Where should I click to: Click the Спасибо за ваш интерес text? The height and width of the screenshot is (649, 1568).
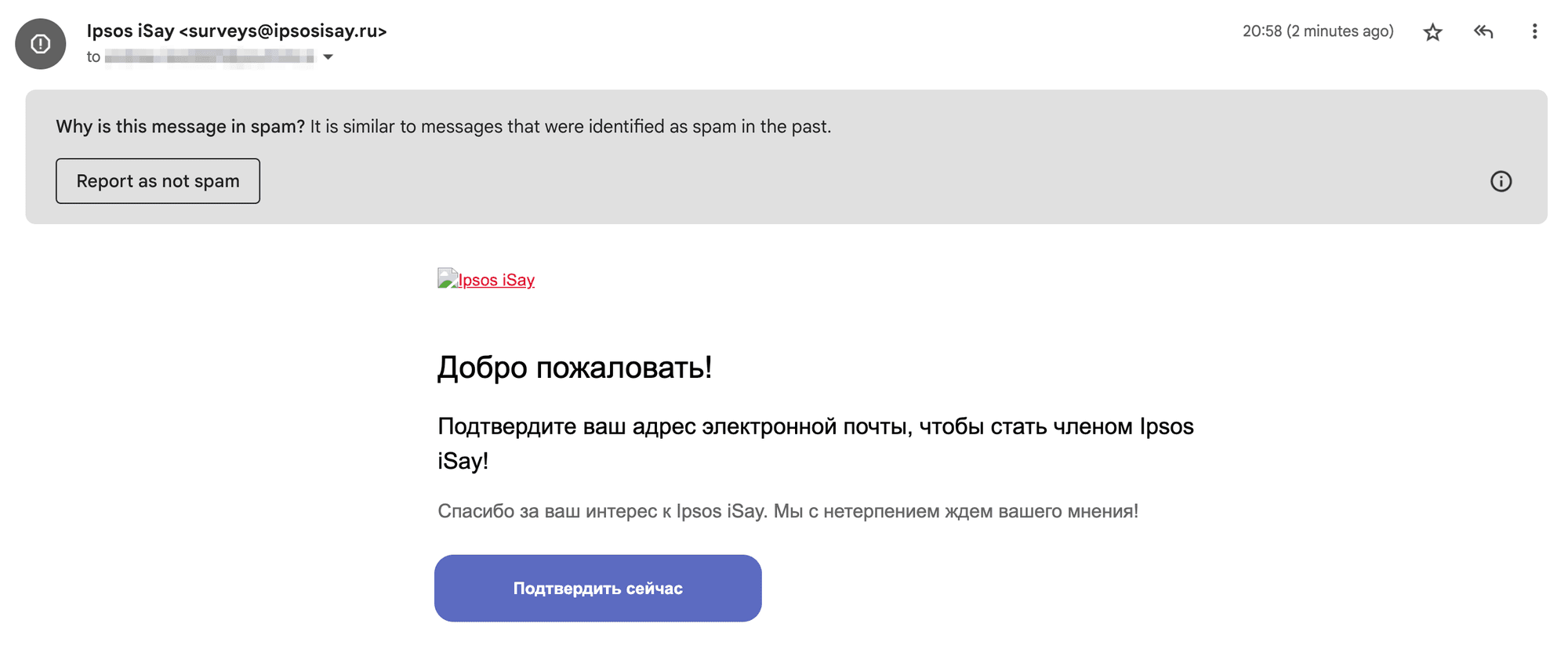coord(787,511)
